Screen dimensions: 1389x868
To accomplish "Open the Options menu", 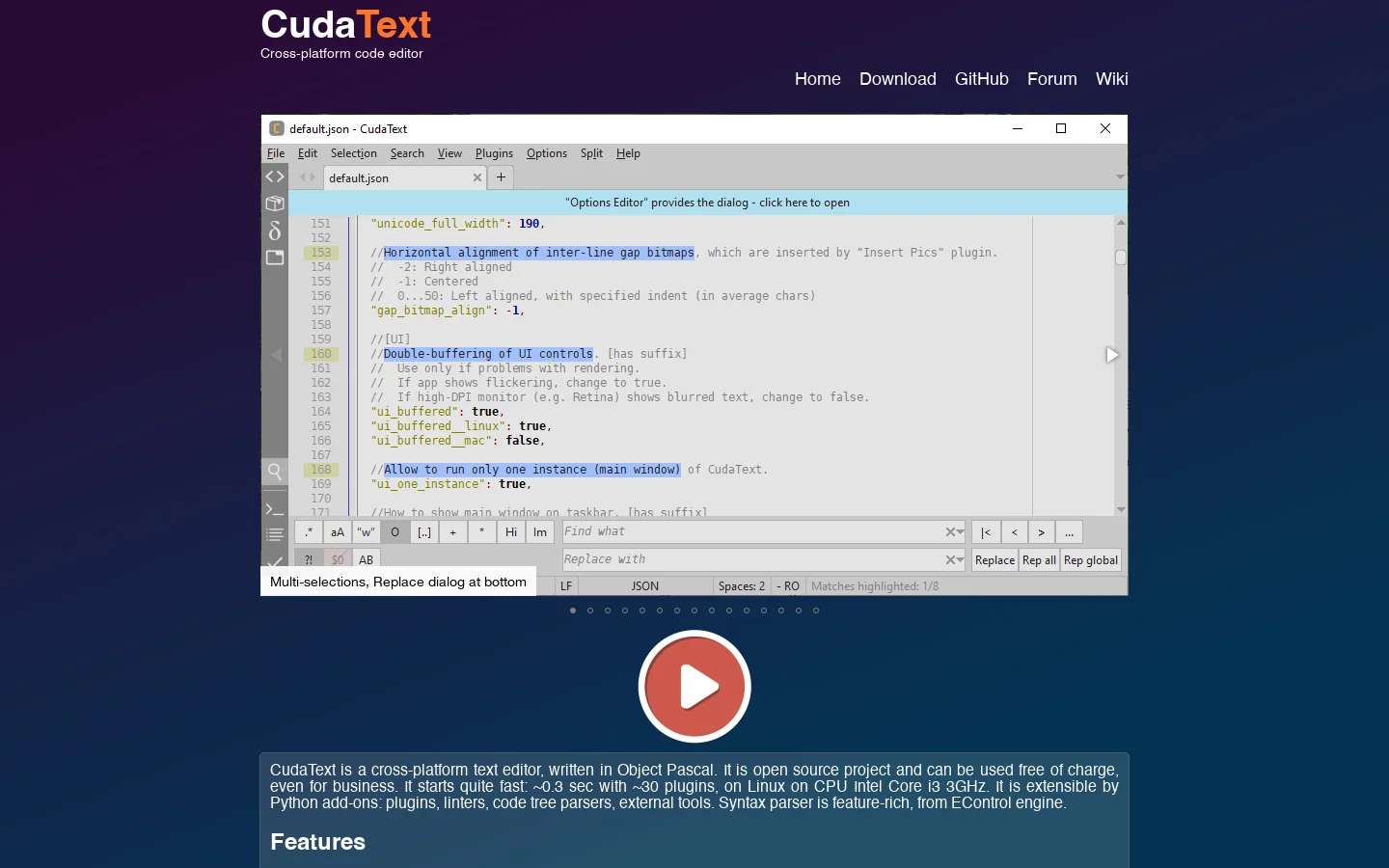I will (547, 153).
